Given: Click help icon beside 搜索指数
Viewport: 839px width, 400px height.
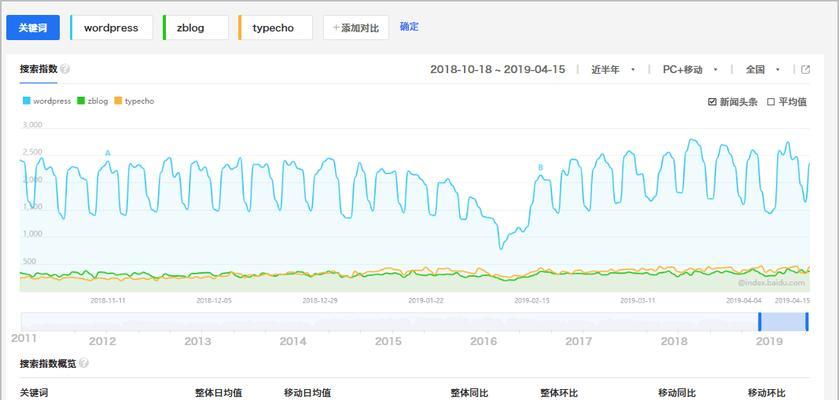Looking at the screenshot, I should click(x=65, y=69).
